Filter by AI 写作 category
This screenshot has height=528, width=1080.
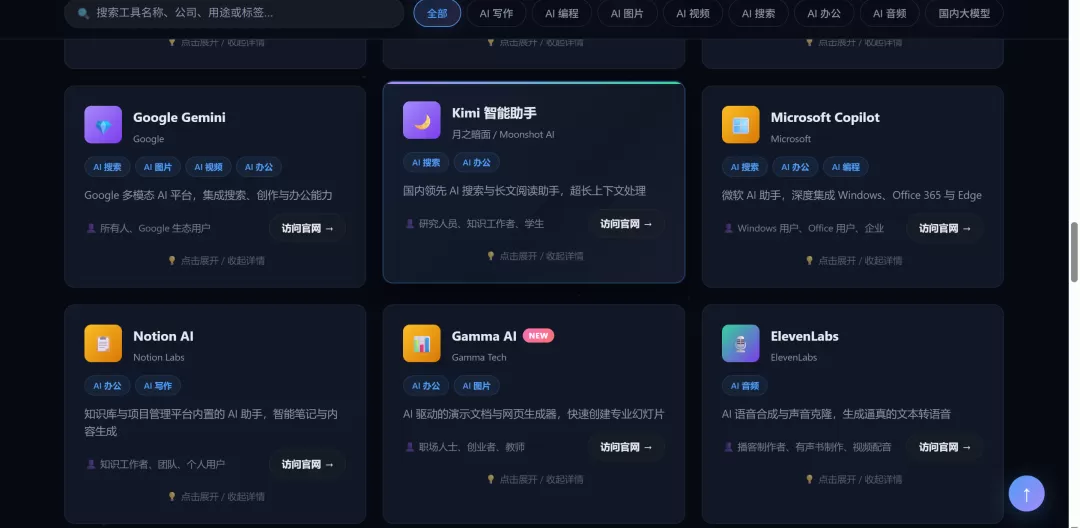497,13
